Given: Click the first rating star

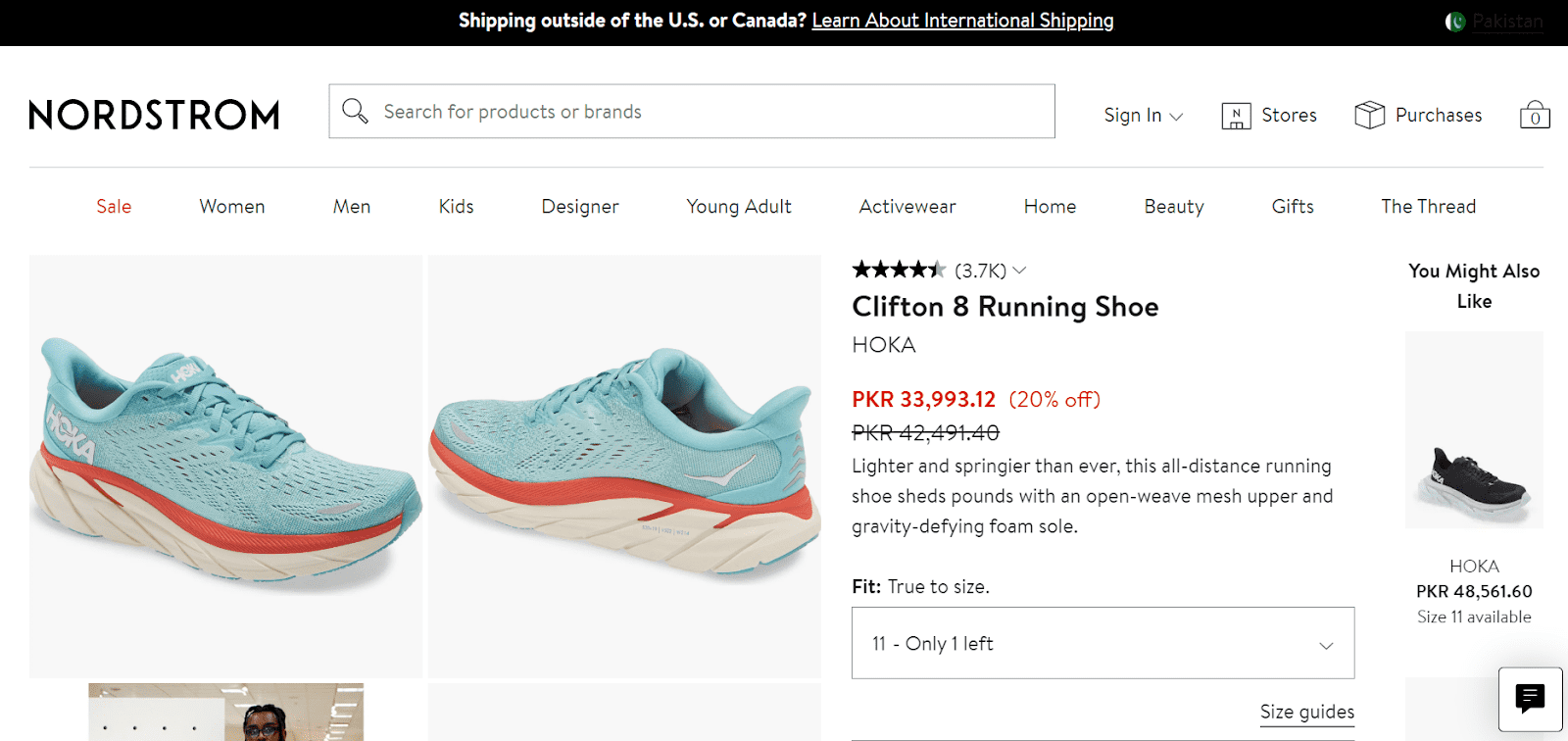Looking at the screenshot, I should [x=859, y=270].
